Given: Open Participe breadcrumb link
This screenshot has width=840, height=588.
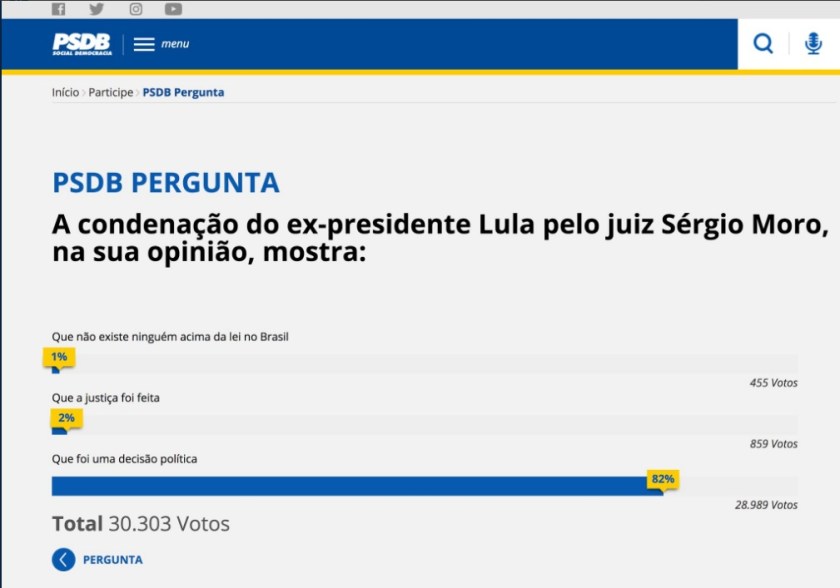Looking at the screenshot, I should pyautogui.click(x=110, y=92).
